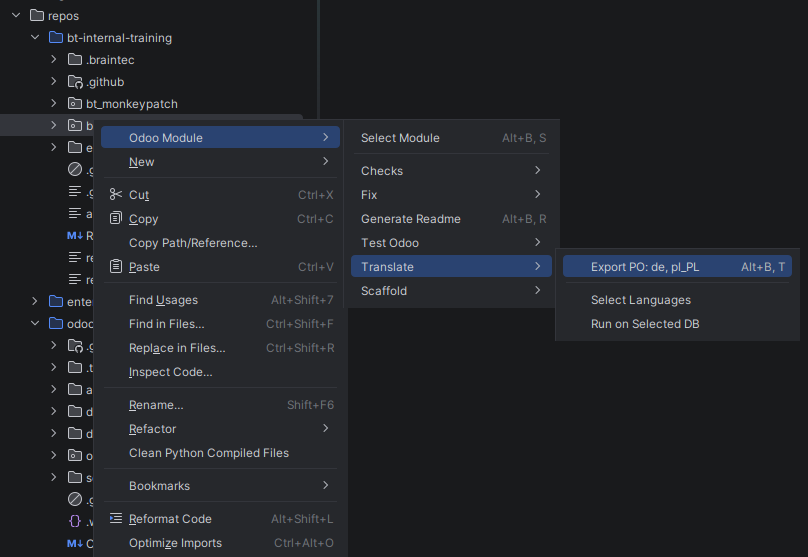The image size is (808, 557).
Task: Open the Fix submenu
Action: 451,195
